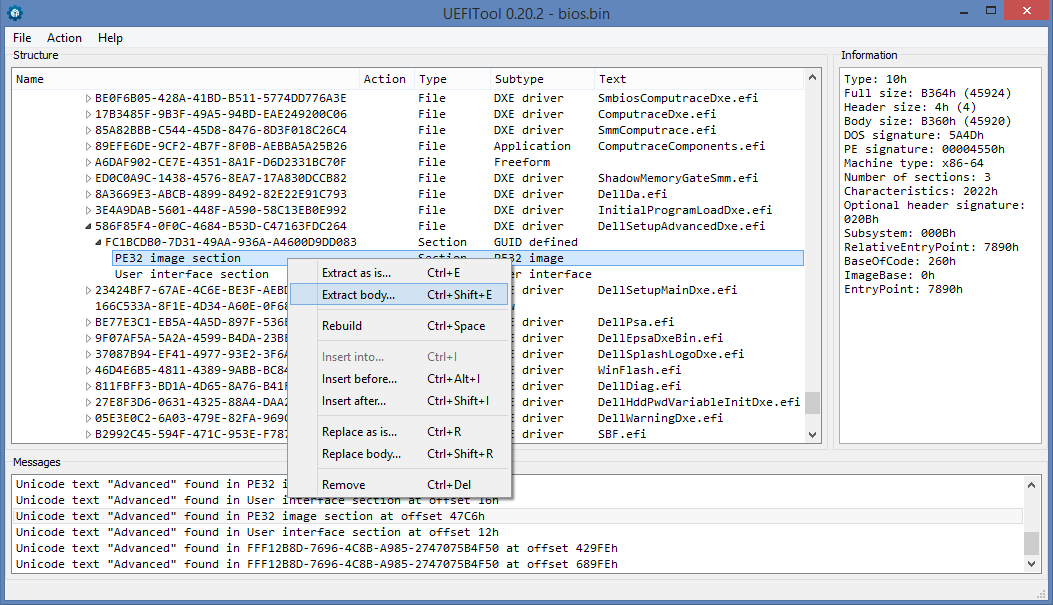Expand the 9F07AF5A-5A2A-4599 tree node
1053x605 pixels.
[x=88, y=338]
